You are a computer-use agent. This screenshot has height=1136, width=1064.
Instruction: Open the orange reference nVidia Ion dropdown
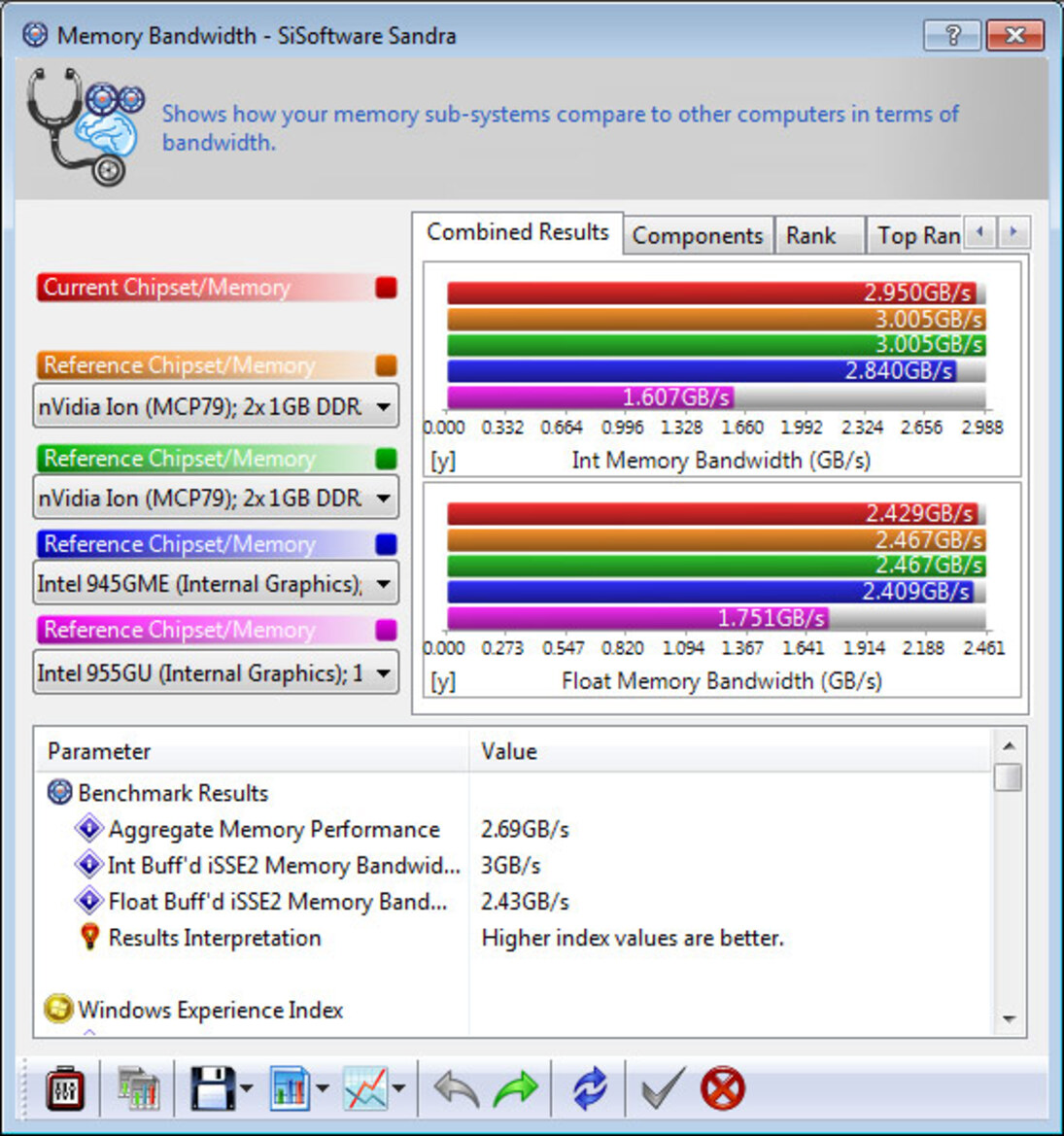coord(216,406)
